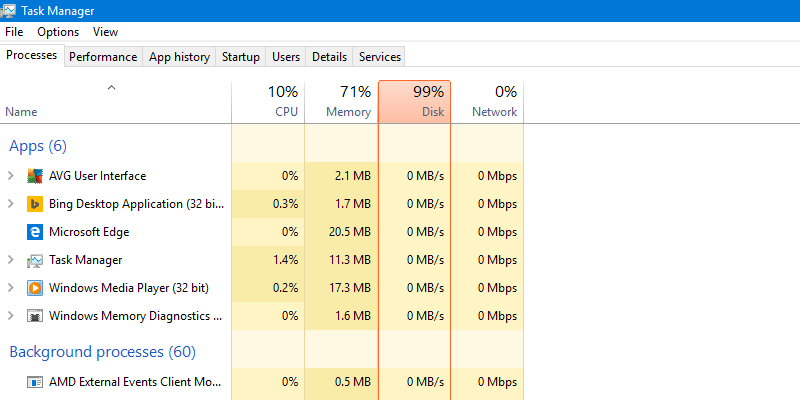
Task: Click the Bing Desktop Application icon
Action: pyautogui.click(x=35, y=204)
